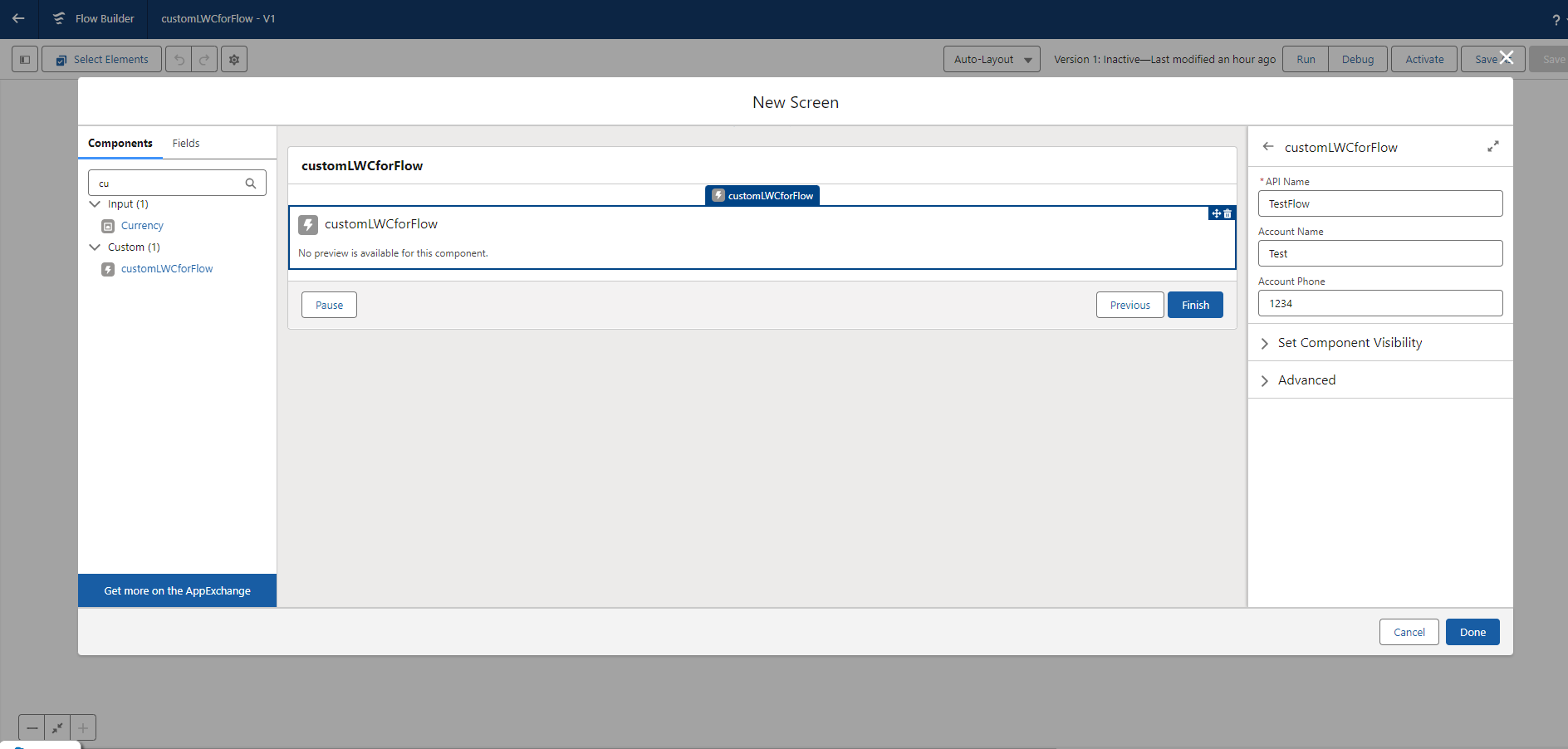Switch to the Components tab
Screen dimensions: 1568x749
pyautogui.click(x=120, y=143)
